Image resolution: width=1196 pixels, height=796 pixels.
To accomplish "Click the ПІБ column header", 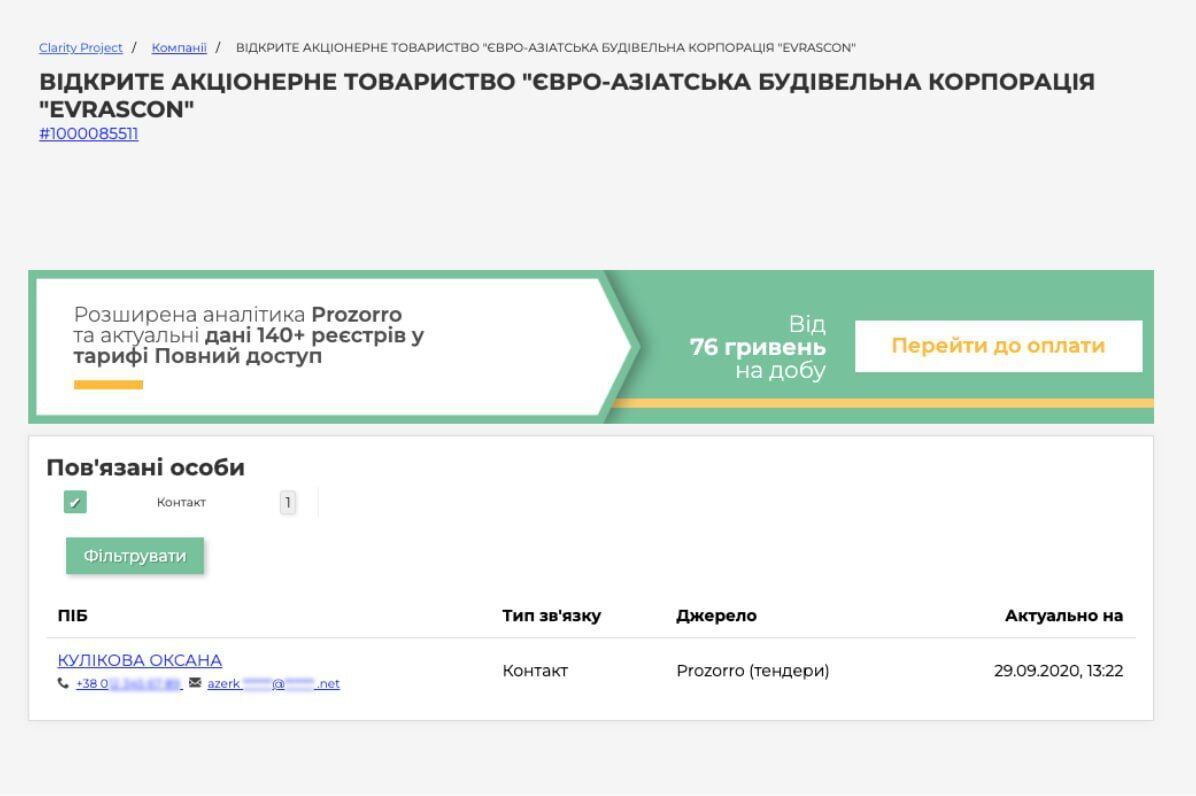I will coord(72,615).
